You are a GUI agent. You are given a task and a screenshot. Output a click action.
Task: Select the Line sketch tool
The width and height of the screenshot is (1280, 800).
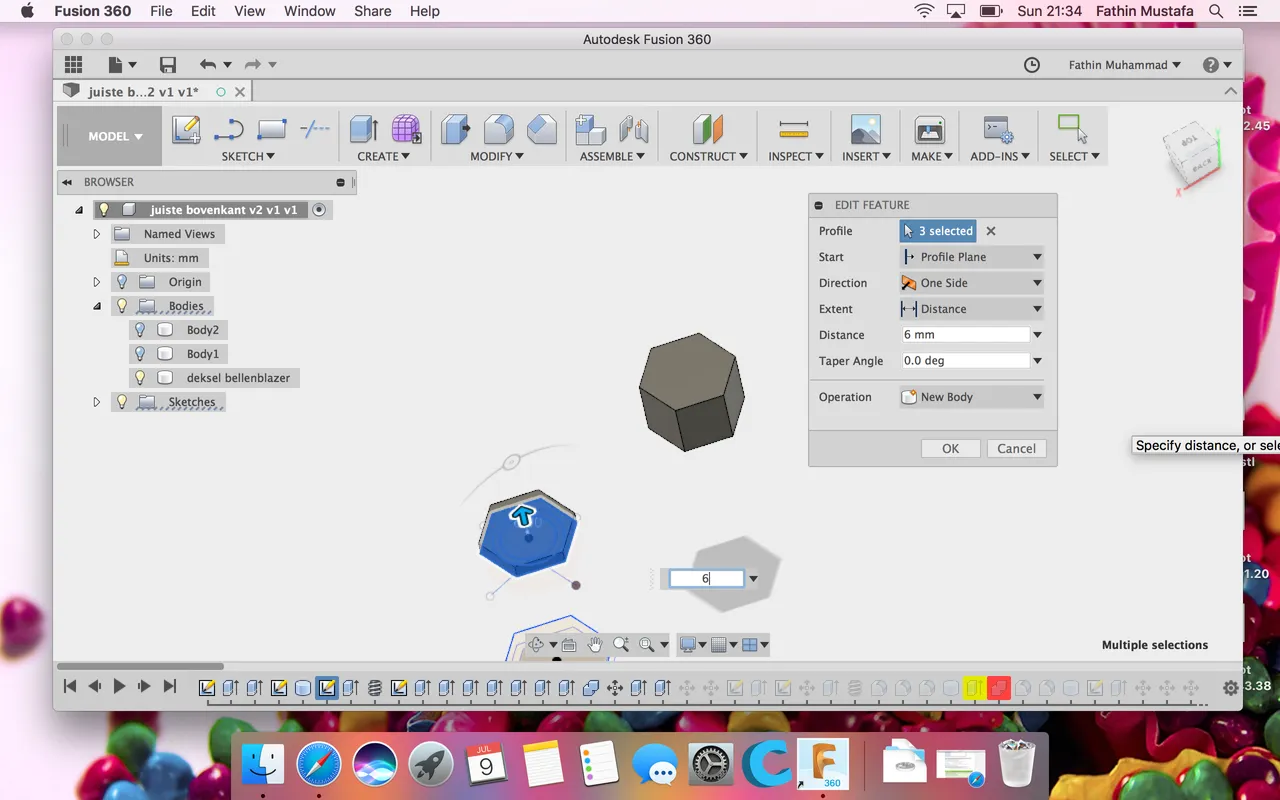229,130
